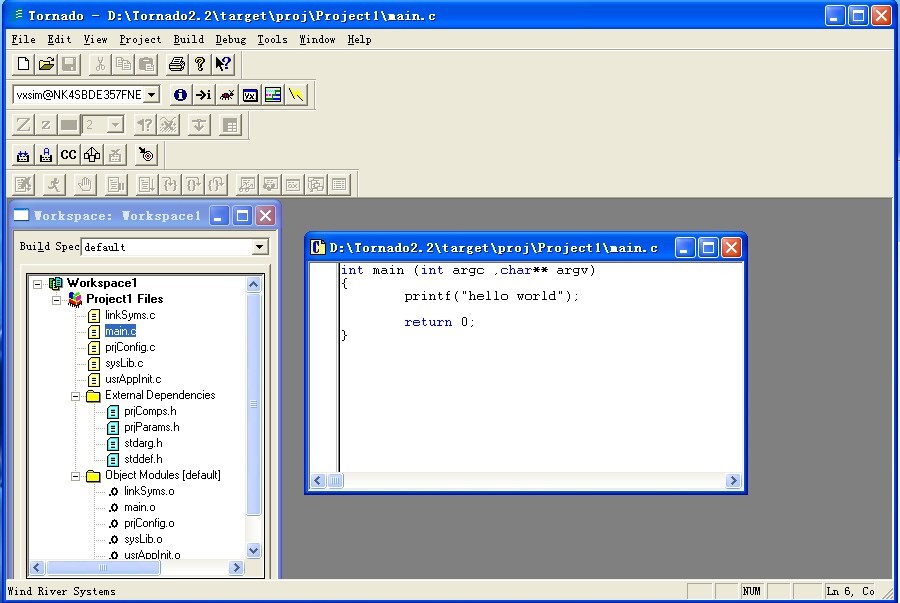
Task: Open the browser icon in launch toolbar
Action: [x=273, y=95]
